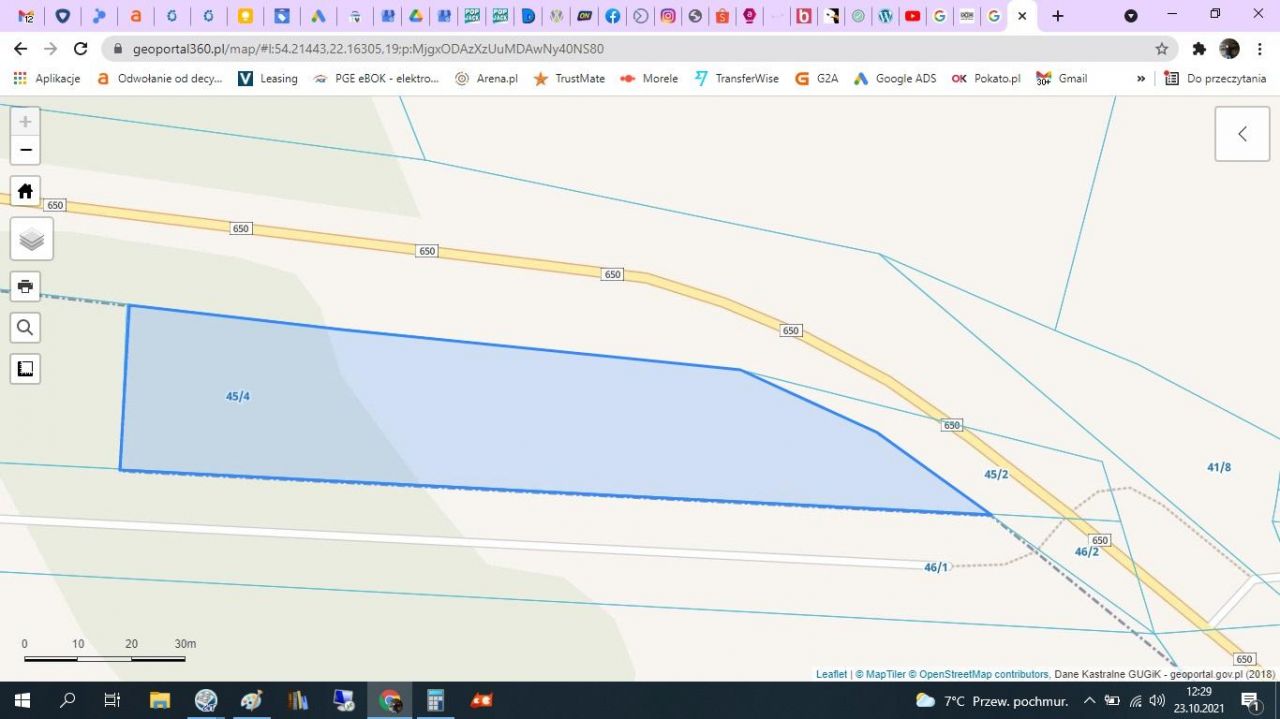Click the map home view button
This screenshot has height=719, width=1280.
(x=25, y=191)
